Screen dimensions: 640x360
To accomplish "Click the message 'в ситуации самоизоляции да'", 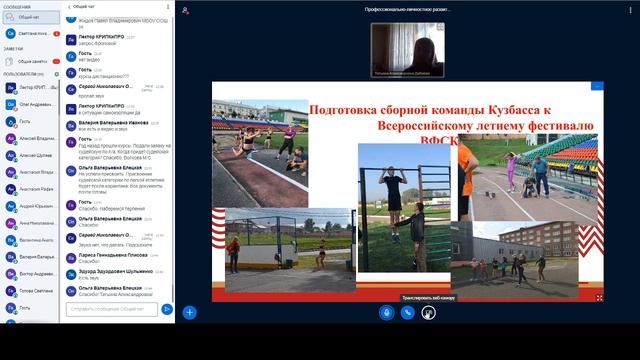I will pos(109,113).
